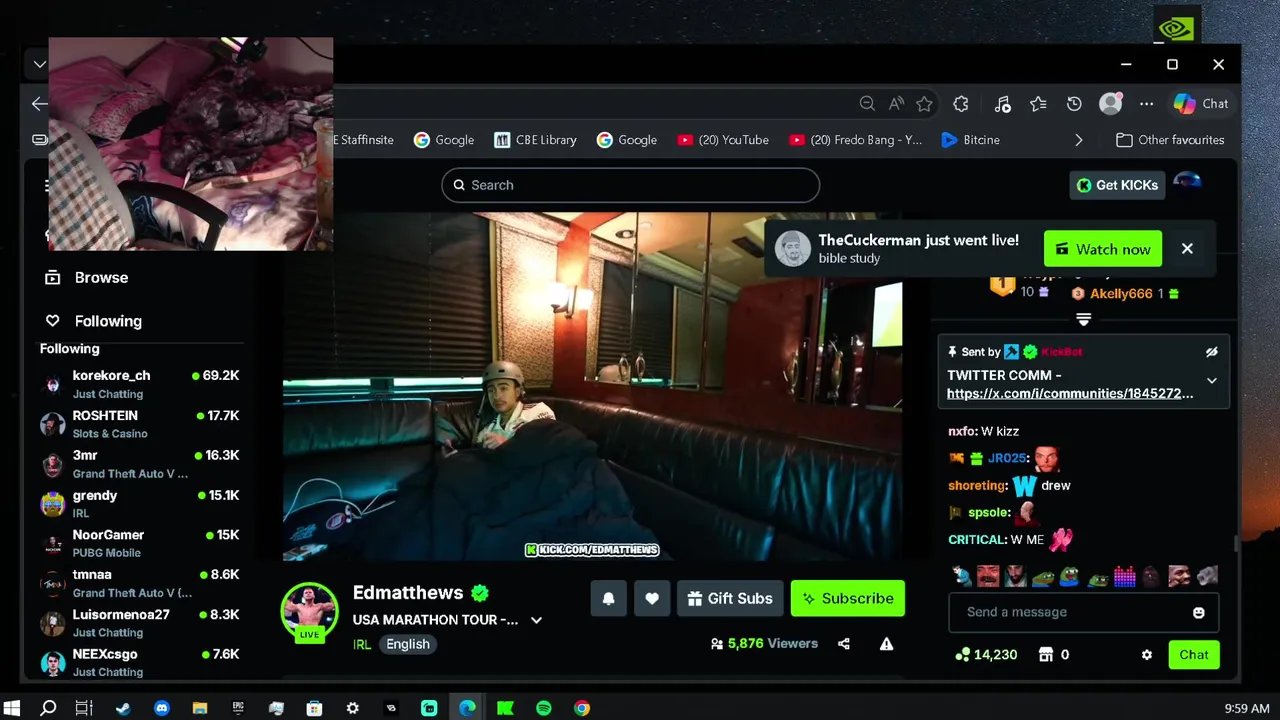Hide the pinned KickBot message
This screenshot has width=1280, height=720.
pos(1211,352)
